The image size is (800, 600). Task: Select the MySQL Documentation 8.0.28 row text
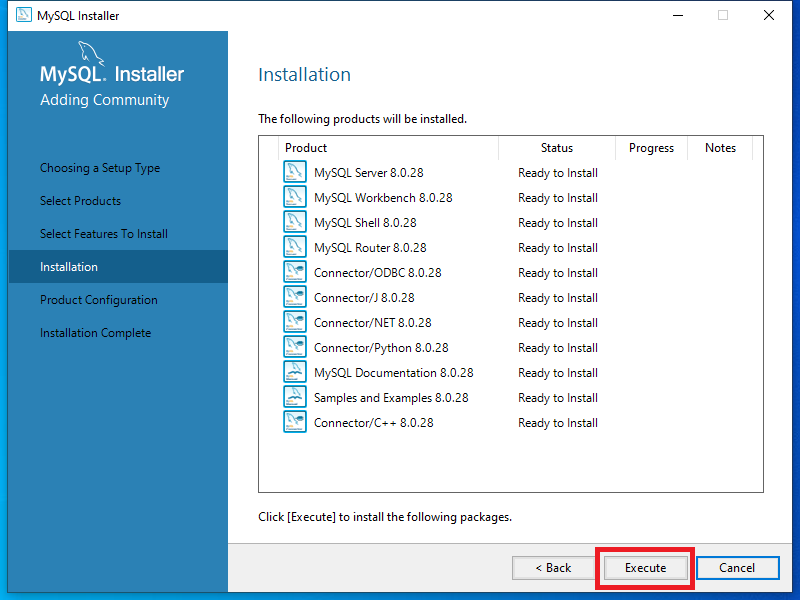(x=394, y=372)
